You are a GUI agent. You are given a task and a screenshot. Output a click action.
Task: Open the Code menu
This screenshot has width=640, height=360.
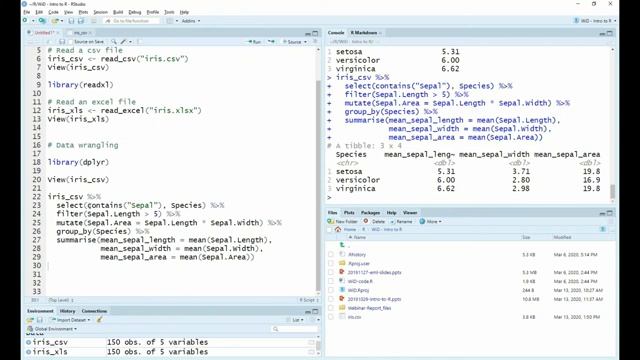point(53,12)
